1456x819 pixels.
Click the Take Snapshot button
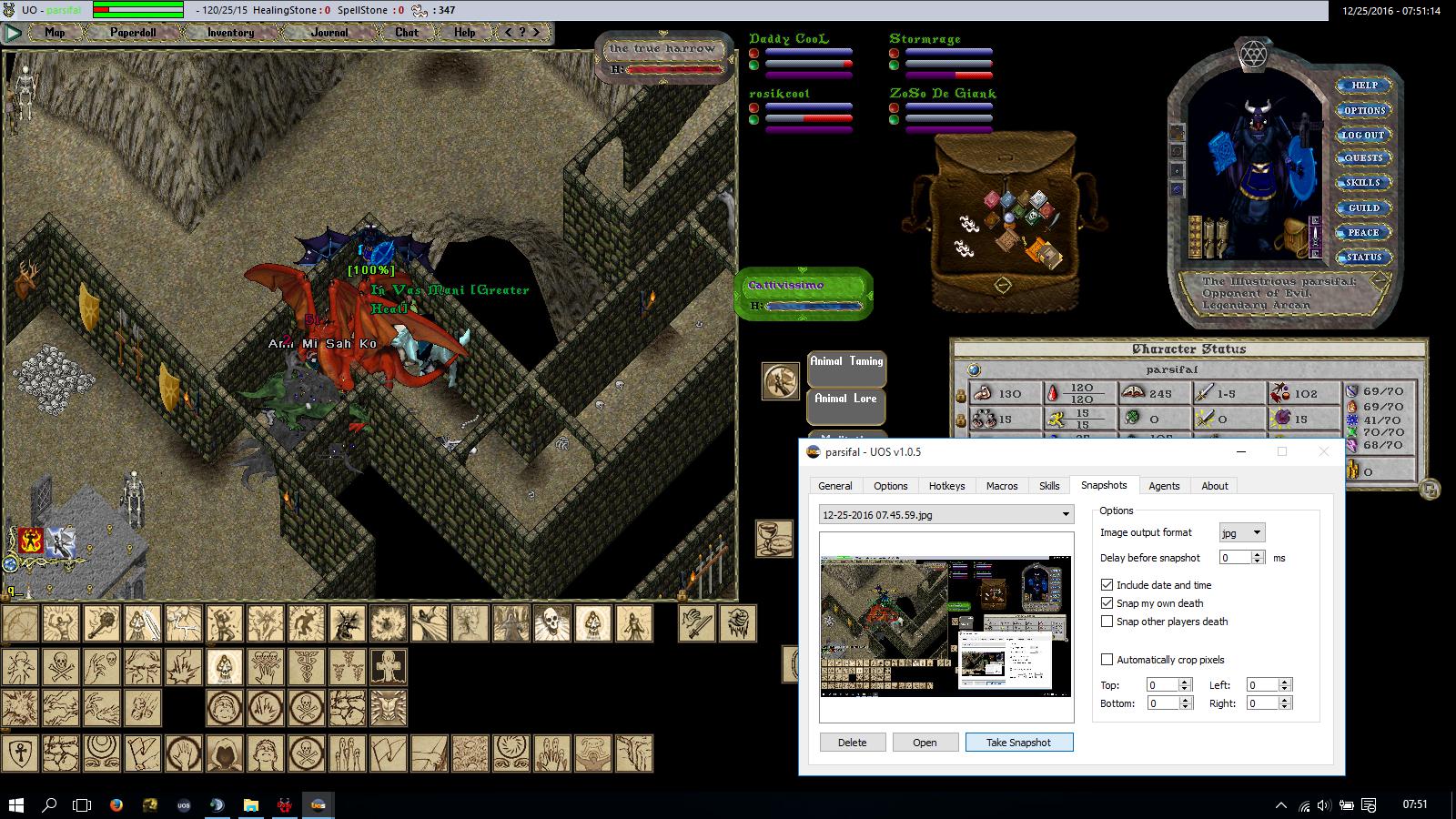[1019, 743]
